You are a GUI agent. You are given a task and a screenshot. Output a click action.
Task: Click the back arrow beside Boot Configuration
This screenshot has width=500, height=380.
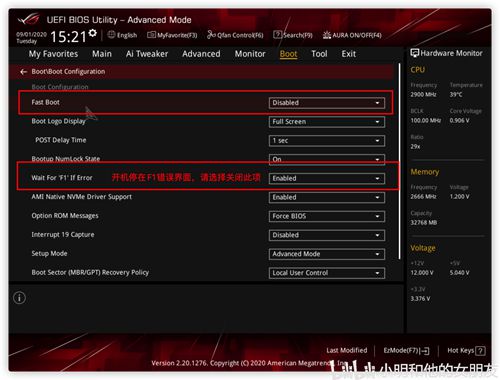pos(23,72)
